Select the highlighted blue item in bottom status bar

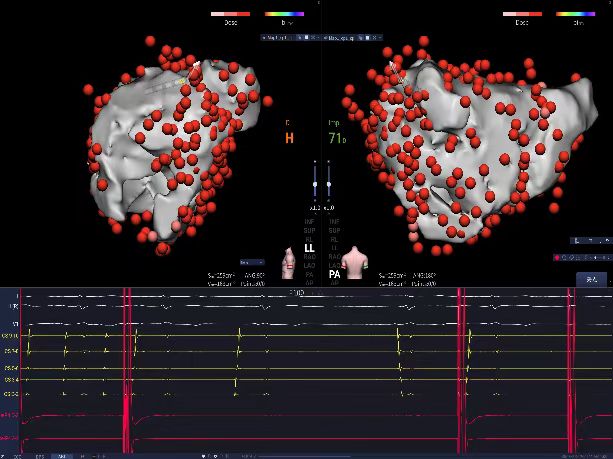[63, 455]
